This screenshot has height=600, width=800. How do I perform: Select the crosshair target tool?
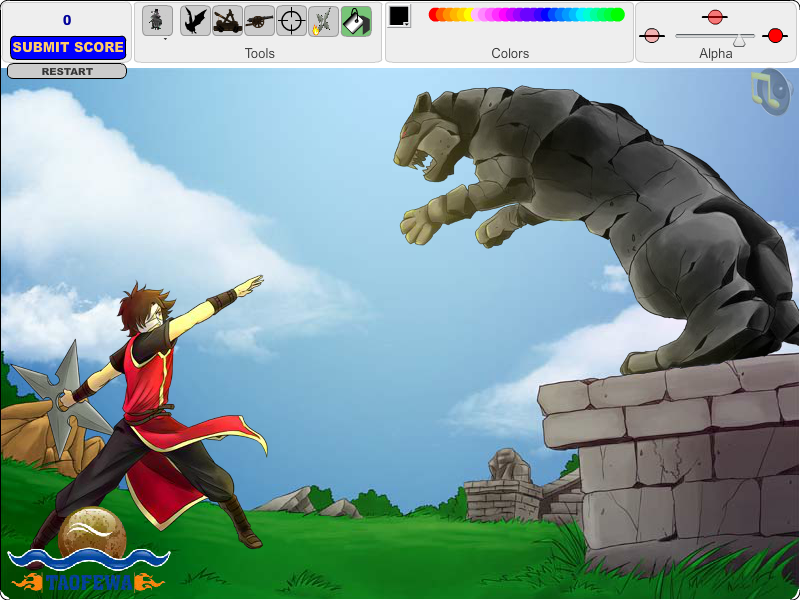click(291, 21)
